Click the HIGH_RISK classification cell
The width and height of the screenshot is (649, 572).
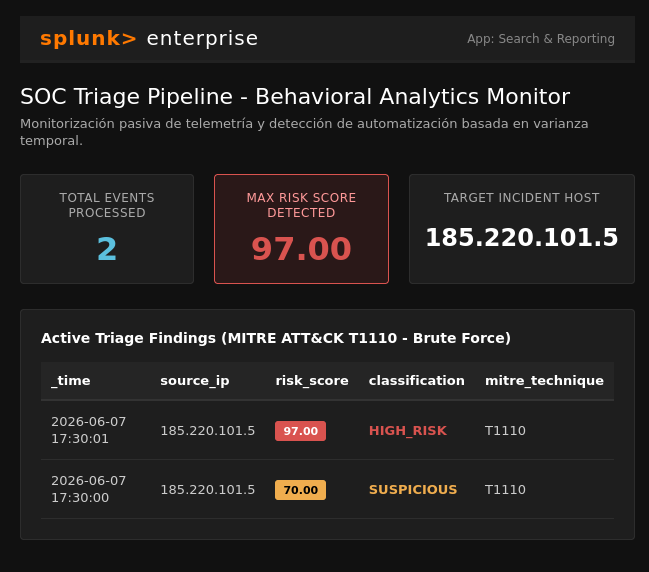[x=408, y=431]
